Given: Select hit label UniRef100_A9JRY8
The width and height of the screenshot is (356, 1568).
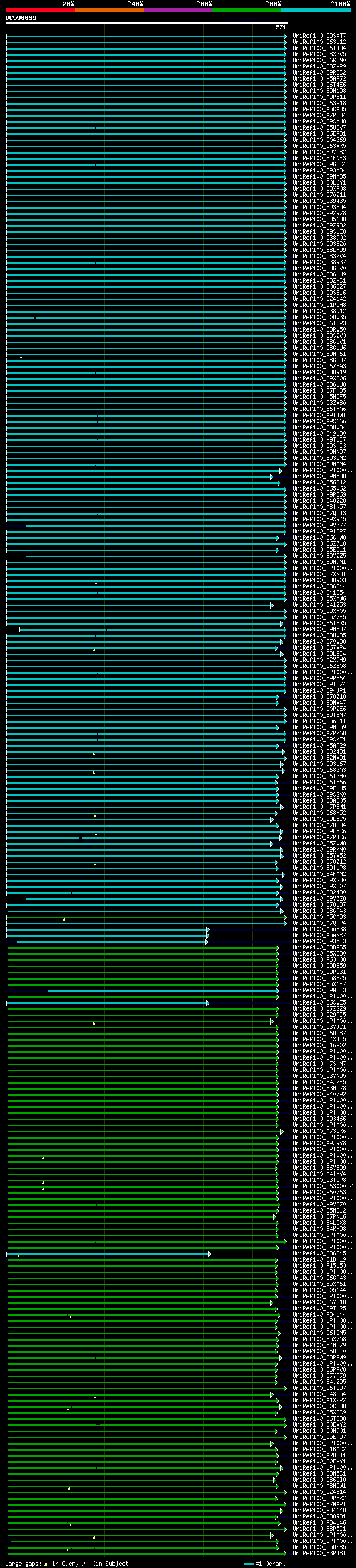Looking at the screenshot, I should click(319, 1144).
